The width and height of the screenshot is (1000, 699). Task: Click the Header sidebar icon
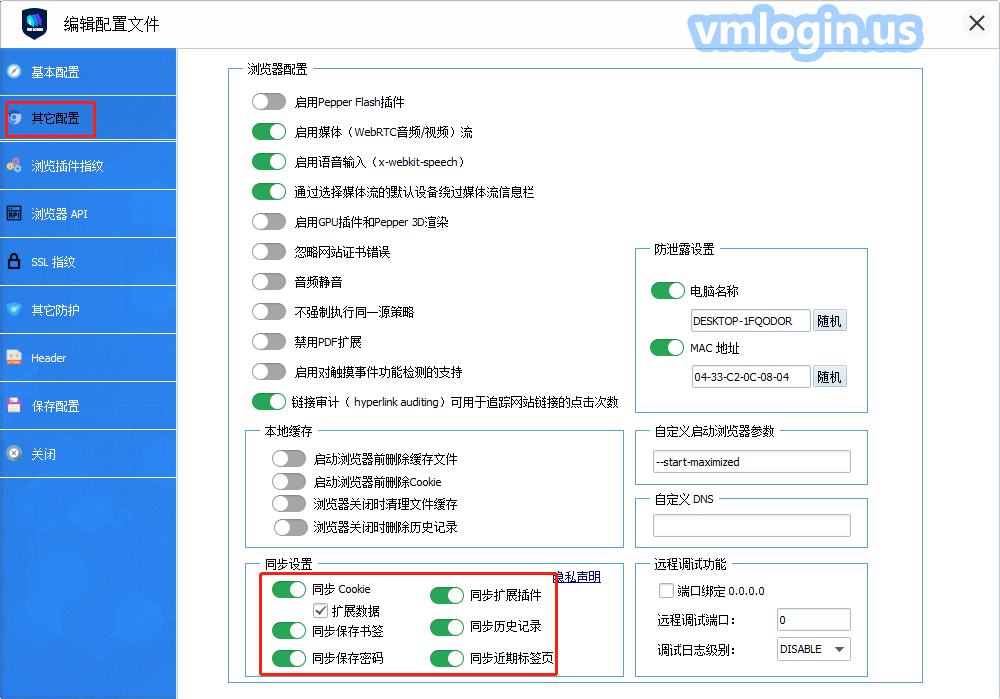[x=14, y=358]
